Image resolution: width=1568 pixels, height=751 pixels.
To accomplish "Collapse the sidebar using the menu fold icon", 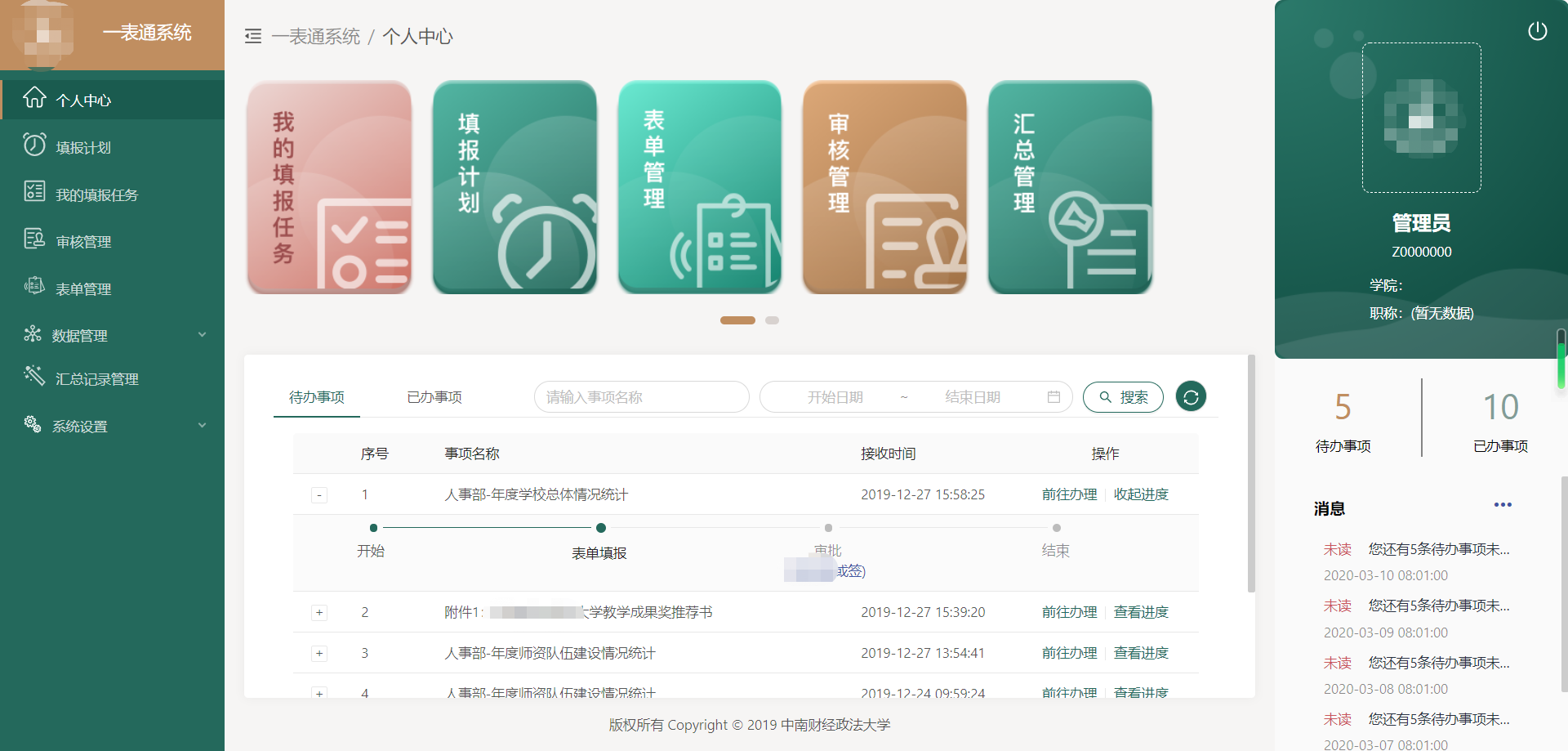I will pos(253,36).
